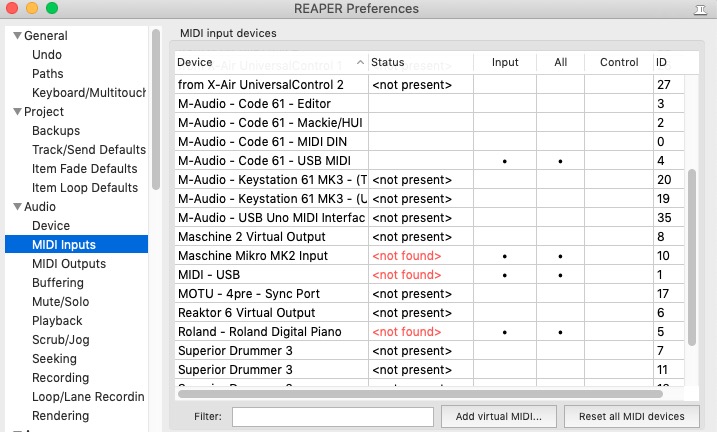Select Maschine 2 Virtual Output row
Image resolution: width=717 pixels, height=432 pixels.
click(429, 237)
